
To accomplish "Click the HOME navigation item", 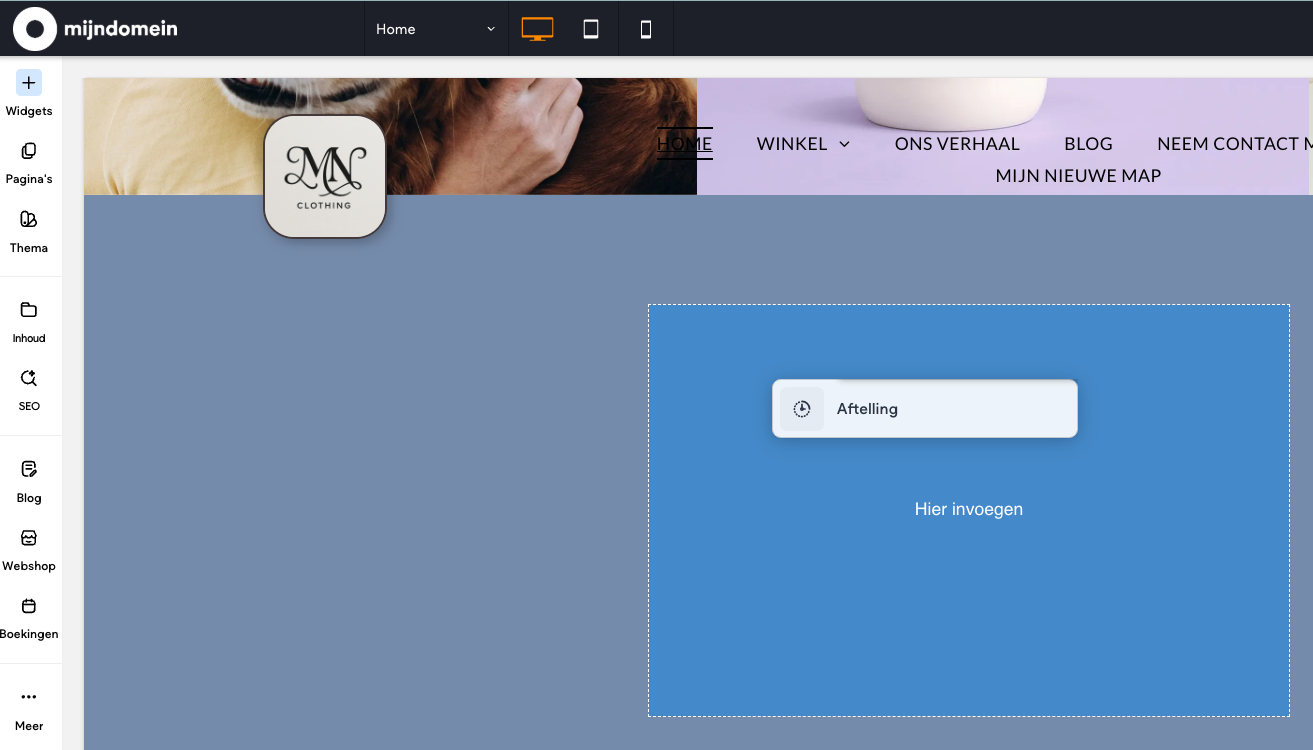I will click(x=684, y=144).
